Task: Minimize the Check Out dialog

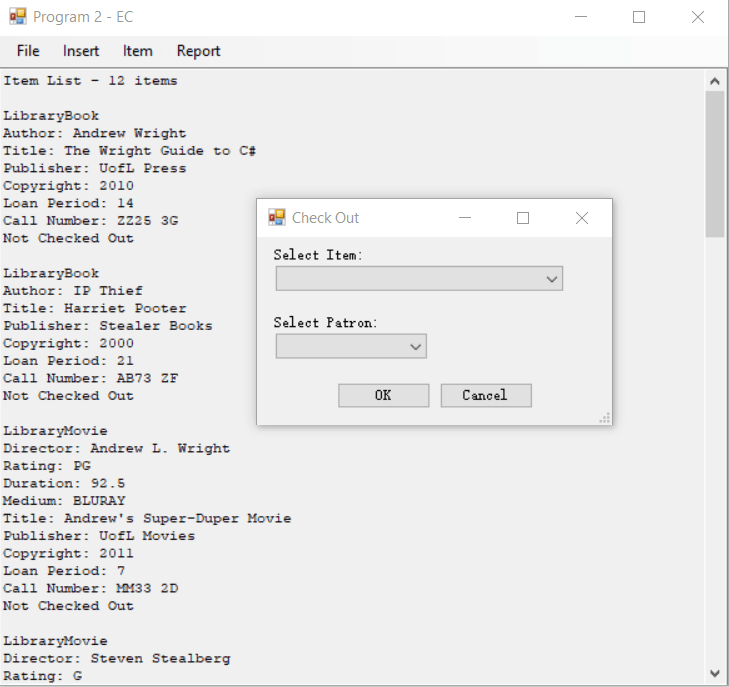Action: 464,218
